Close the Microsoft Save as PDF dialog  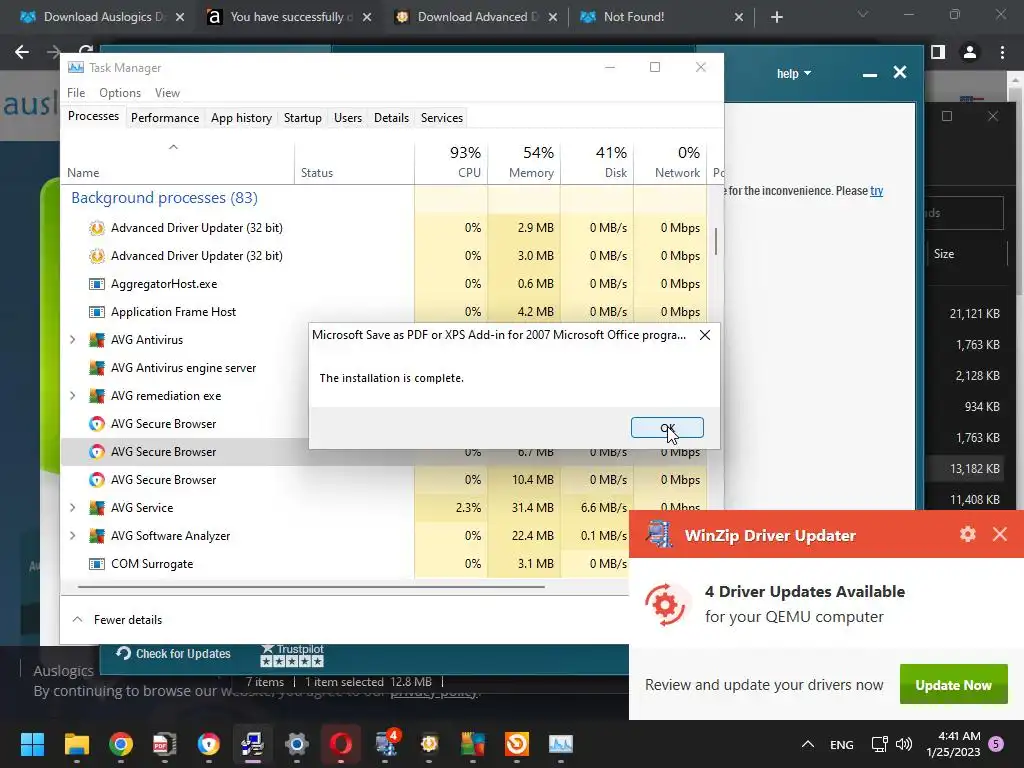pyautogui.click(x=705, y=335)
